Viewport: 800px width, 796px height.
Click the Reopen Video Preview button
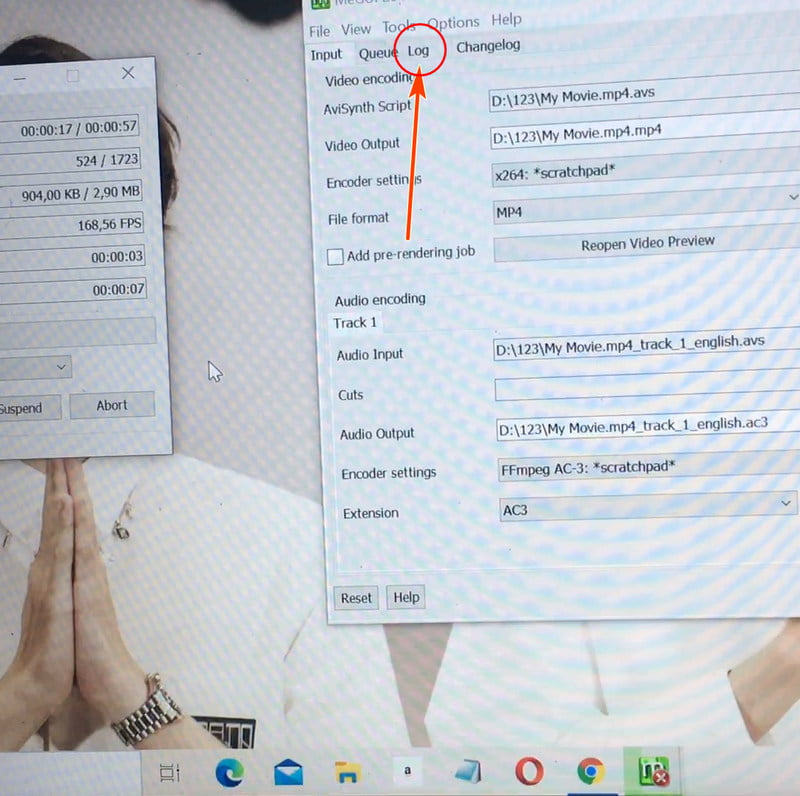pyautogui.click(x=647, y=243)
